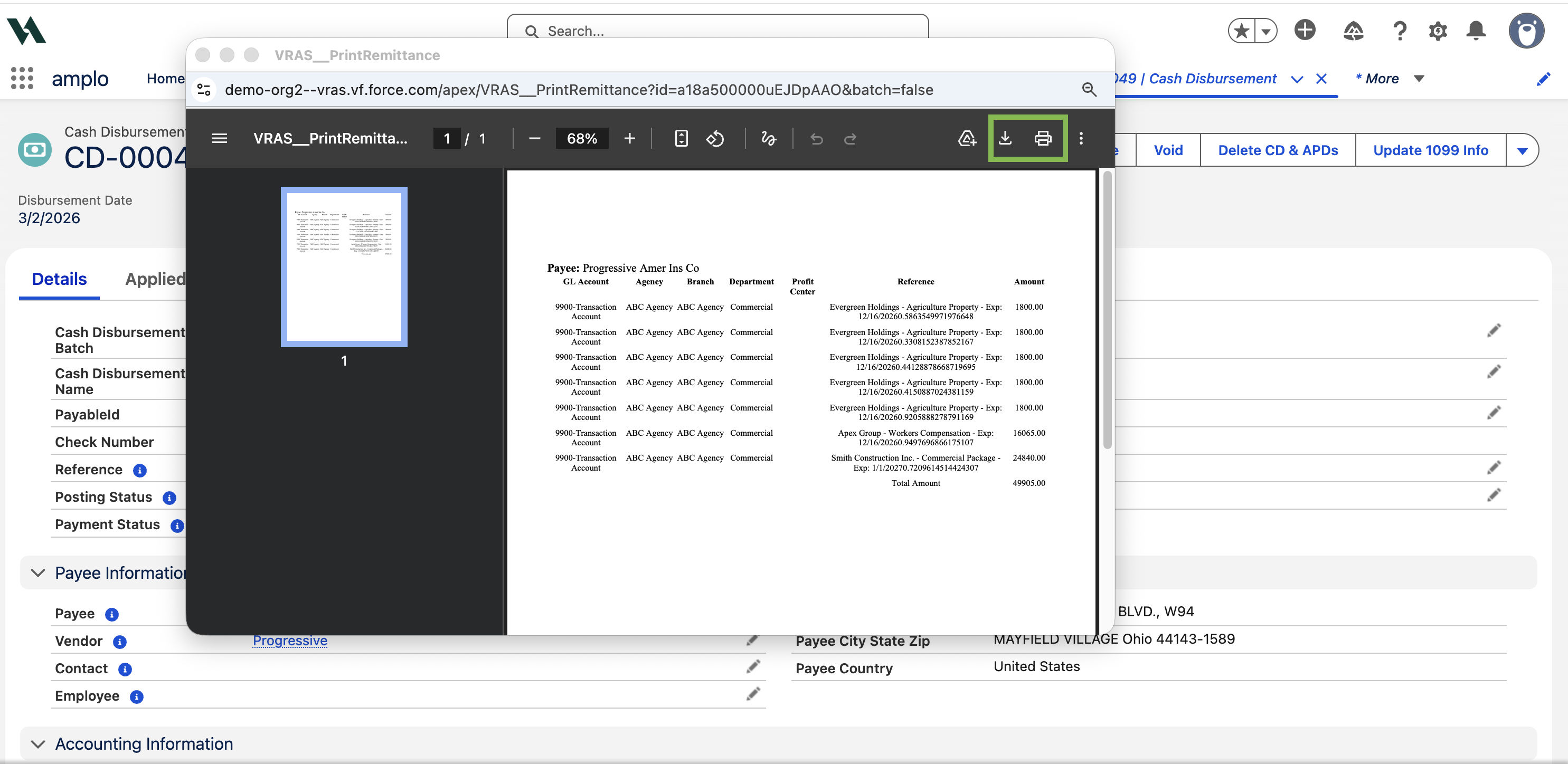Focus the global Search field
Viewport: 1568px width, 764px height.
click(717, 31)
